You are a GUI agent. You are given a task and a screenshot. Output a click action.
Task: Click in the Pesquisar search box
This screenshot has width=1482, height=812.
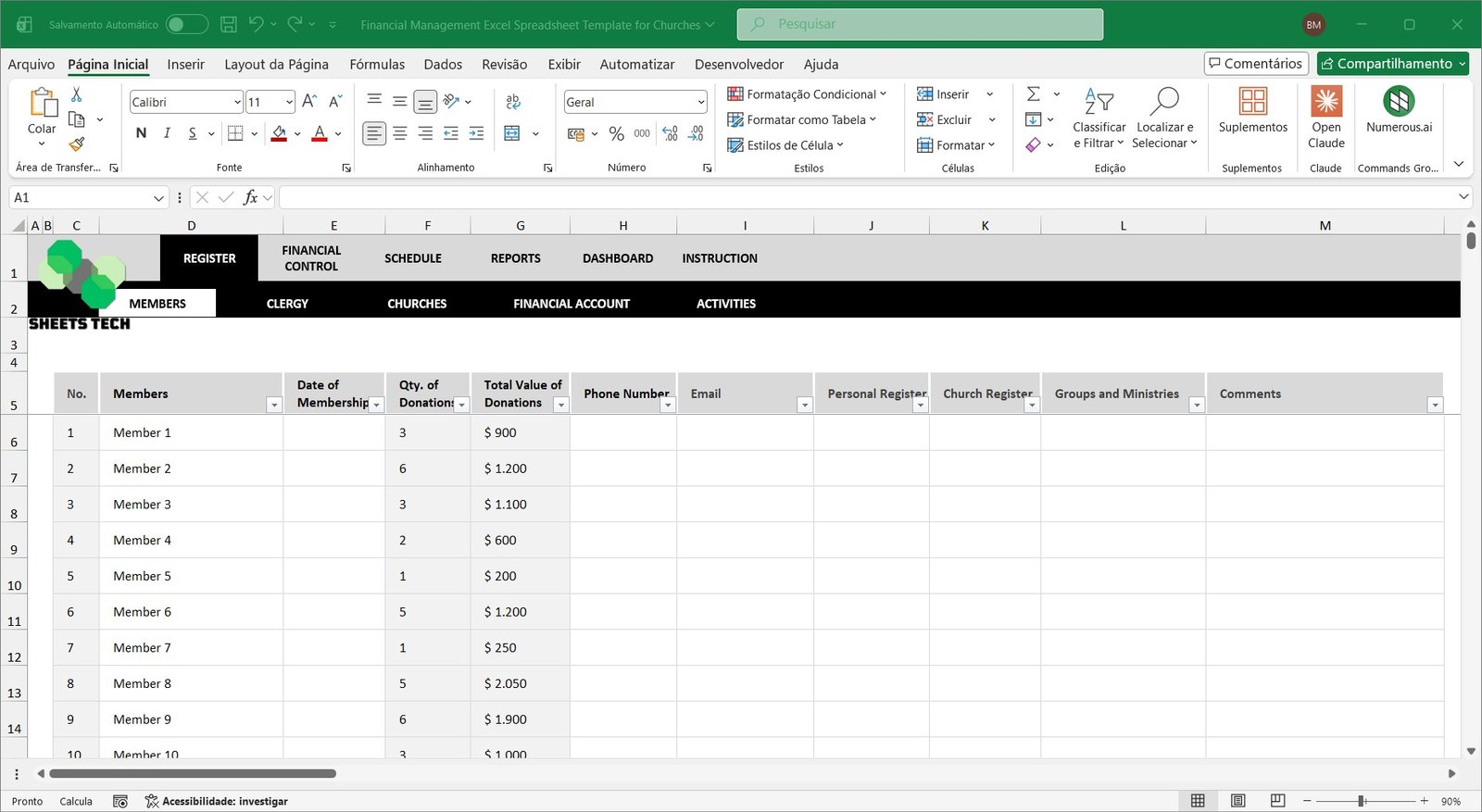919,24
